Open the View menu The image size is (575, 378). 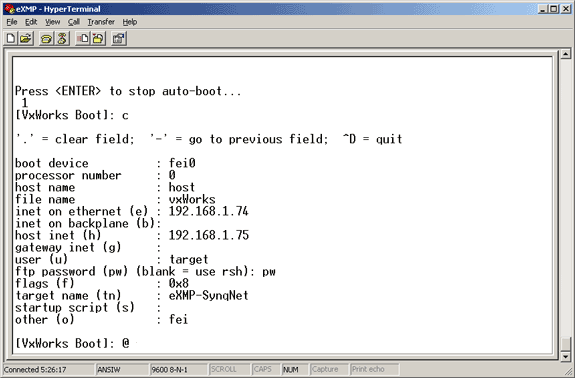click(52, 22)
